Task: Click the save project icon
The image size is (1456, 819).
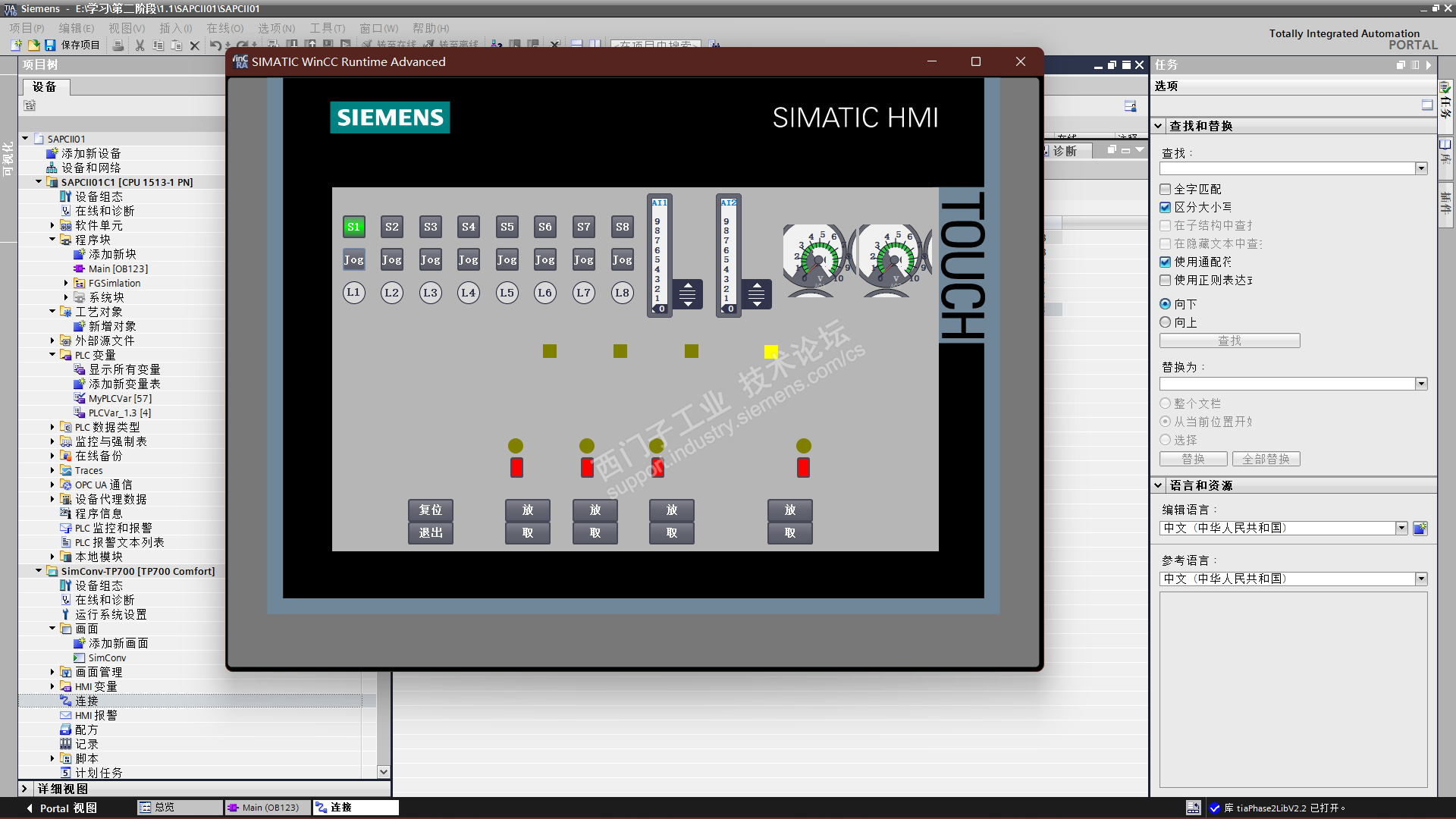Action: (x=50, y=45)
